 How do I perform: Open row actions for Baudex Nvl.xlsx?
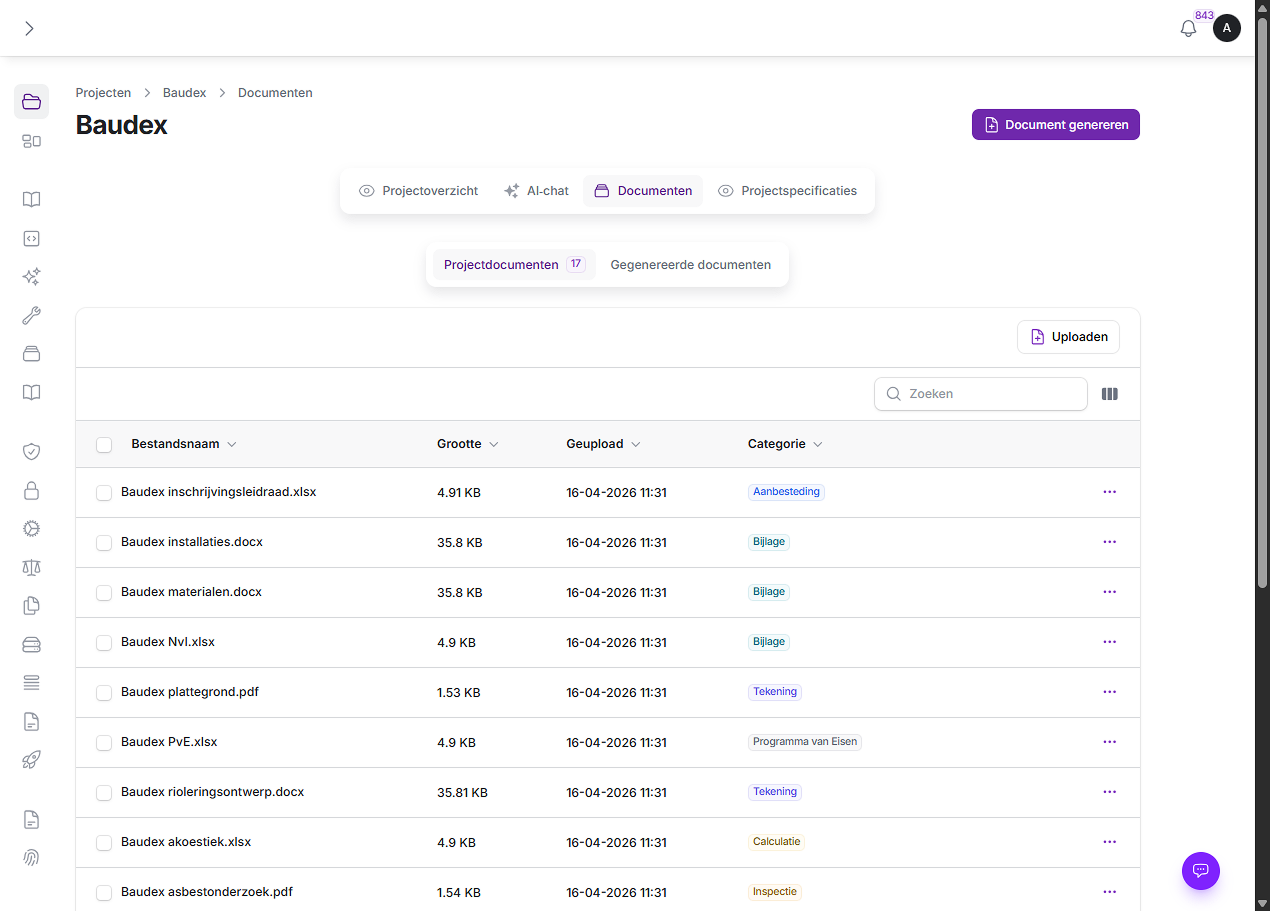pos(1109,642)
